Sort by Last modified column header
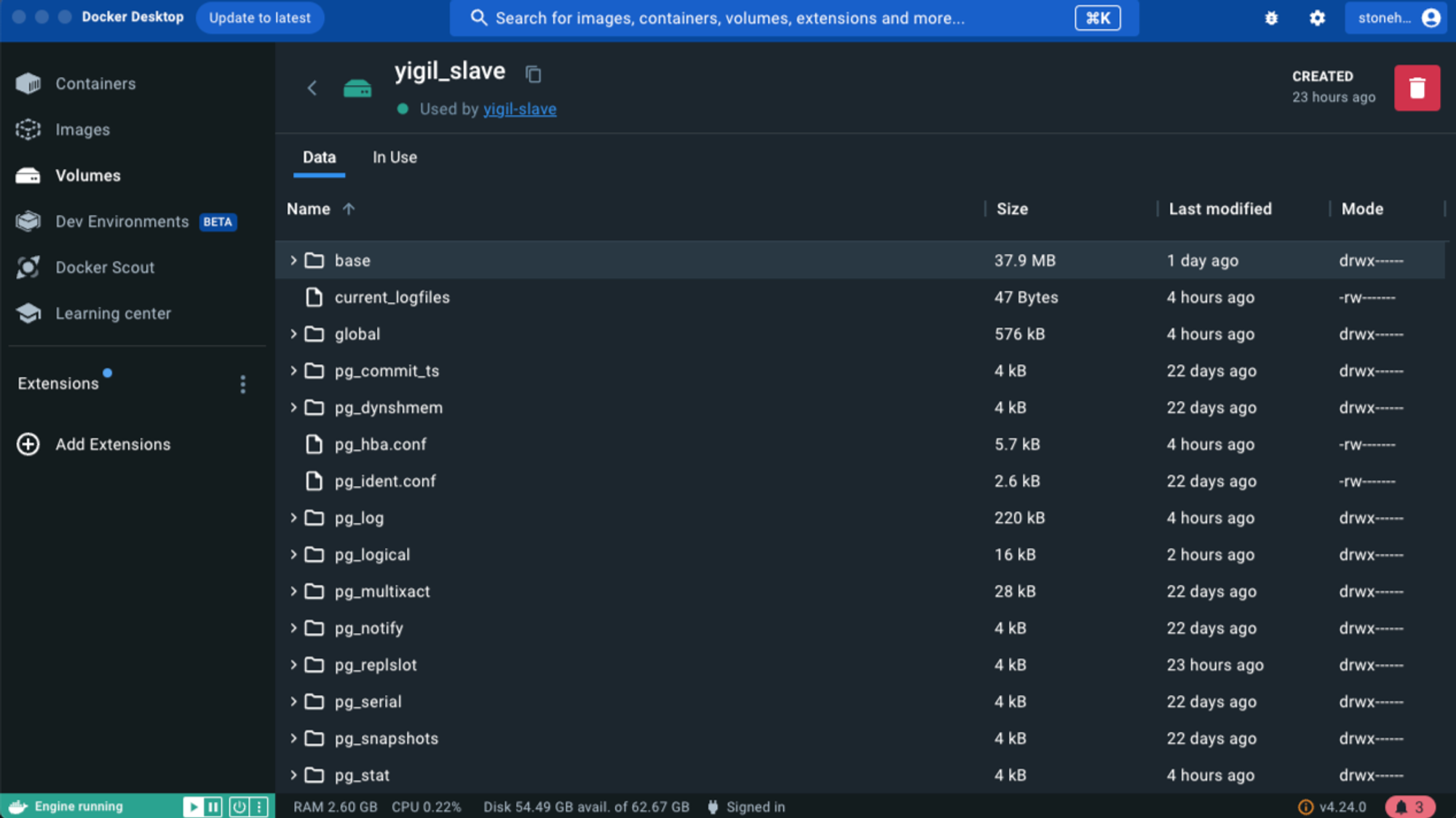This screenshot has width=1456, height=818. [x=1220, y=209]
